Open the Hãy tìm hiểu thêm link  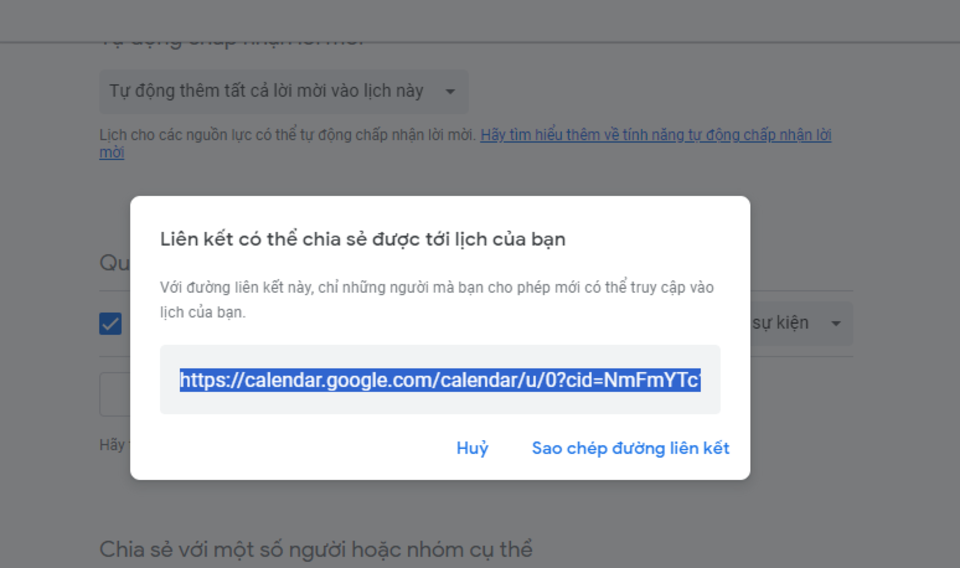tap(655, 135)
